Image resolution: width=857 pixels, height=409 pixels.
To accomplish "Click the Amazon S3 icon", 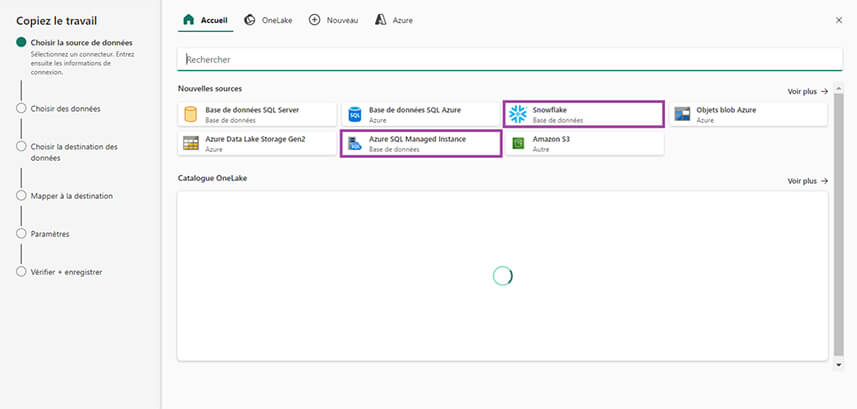I will pos(518,143).
